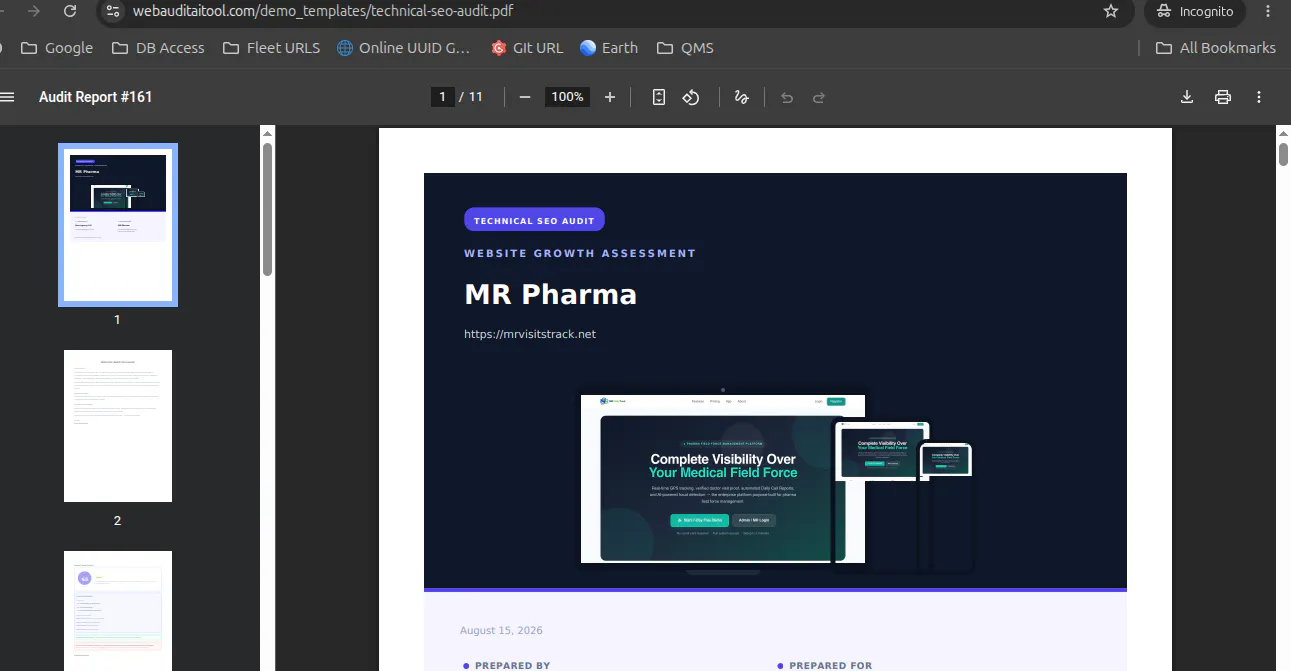The image size is (1291, 671).
Task: Bookmark this page with the star icon
Action: click(x=1110, y=11)
